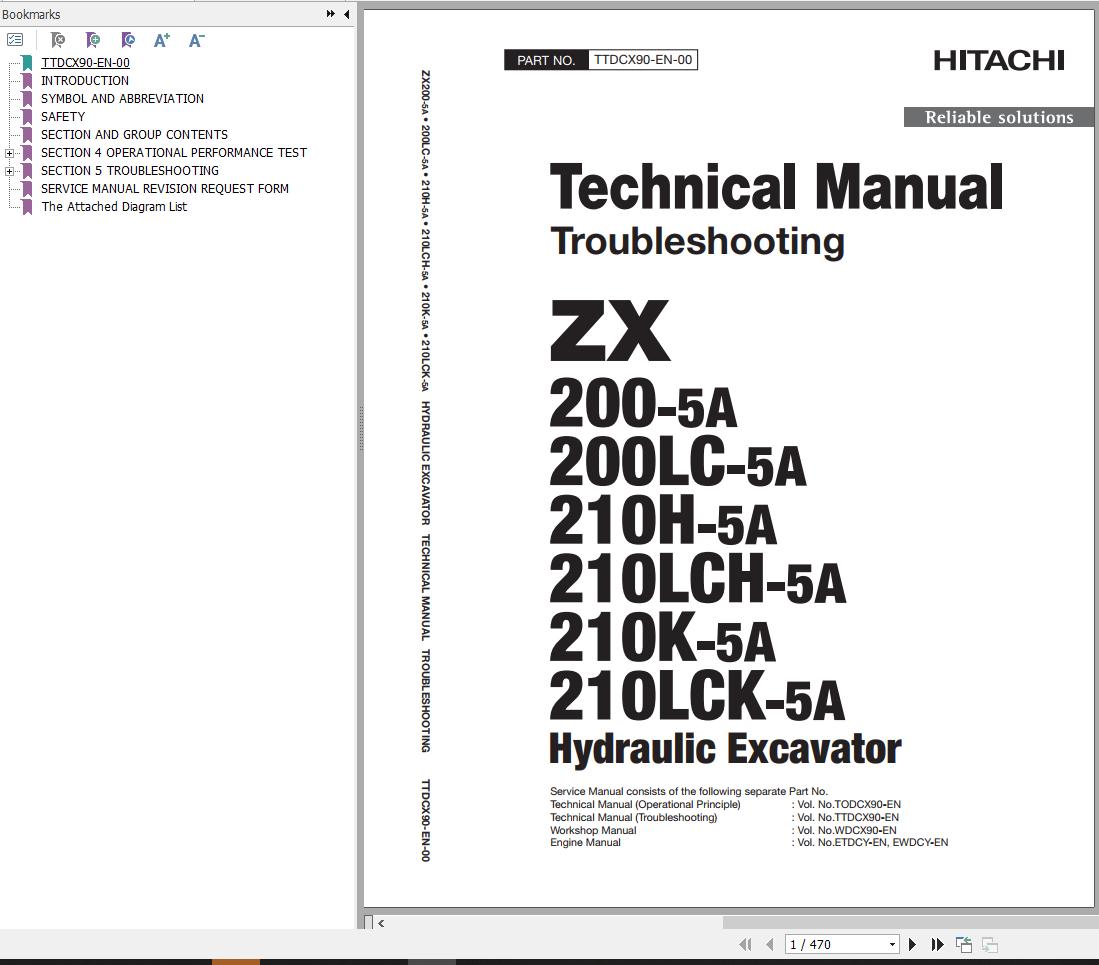The height and width of the screenshot is (965, 1099).
Task: Go to the first page
Action: point(746,944)
